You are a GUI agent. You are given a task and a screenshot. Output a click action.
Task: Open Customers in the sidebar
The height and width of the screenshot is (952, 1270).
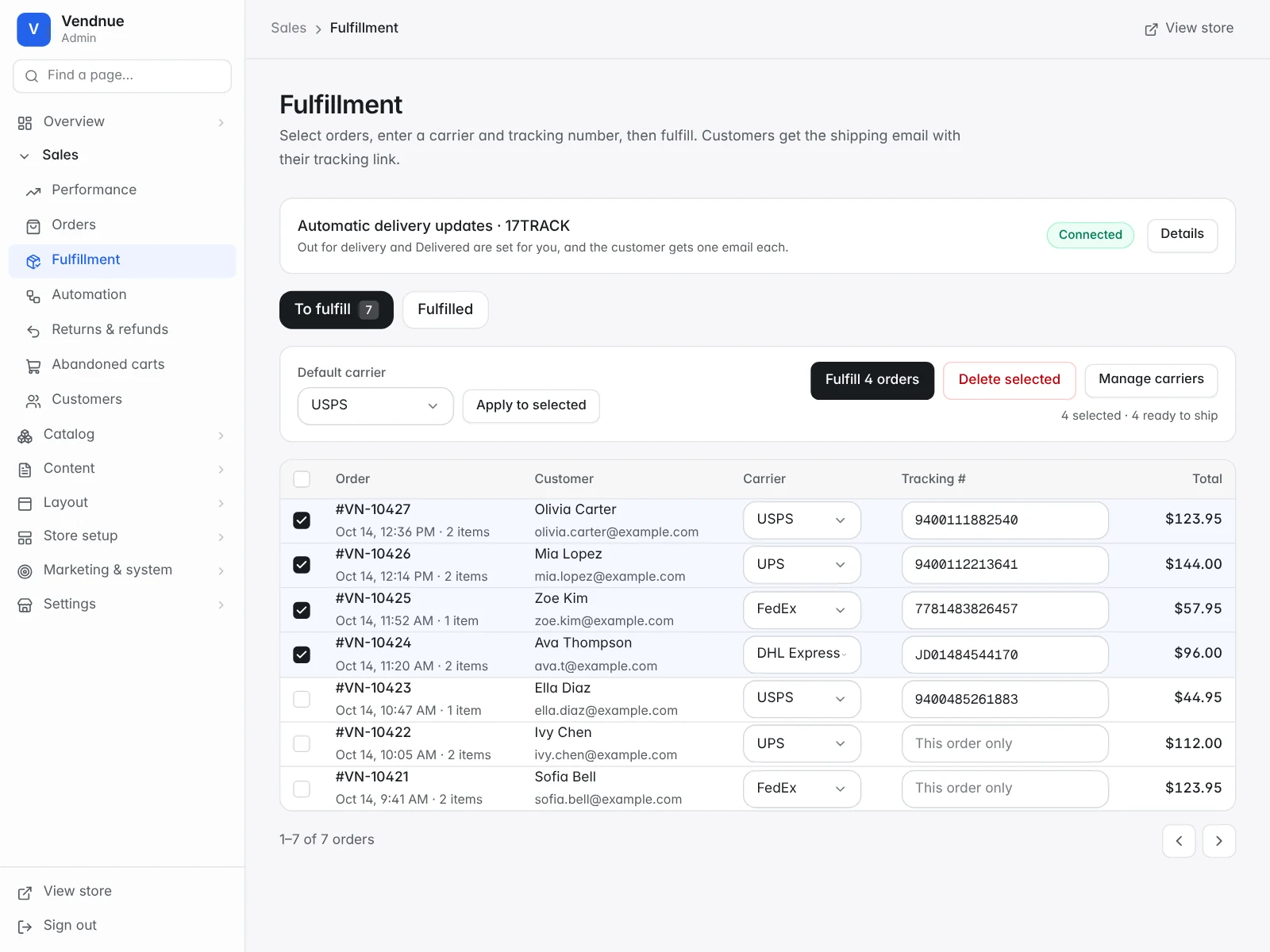122,400
